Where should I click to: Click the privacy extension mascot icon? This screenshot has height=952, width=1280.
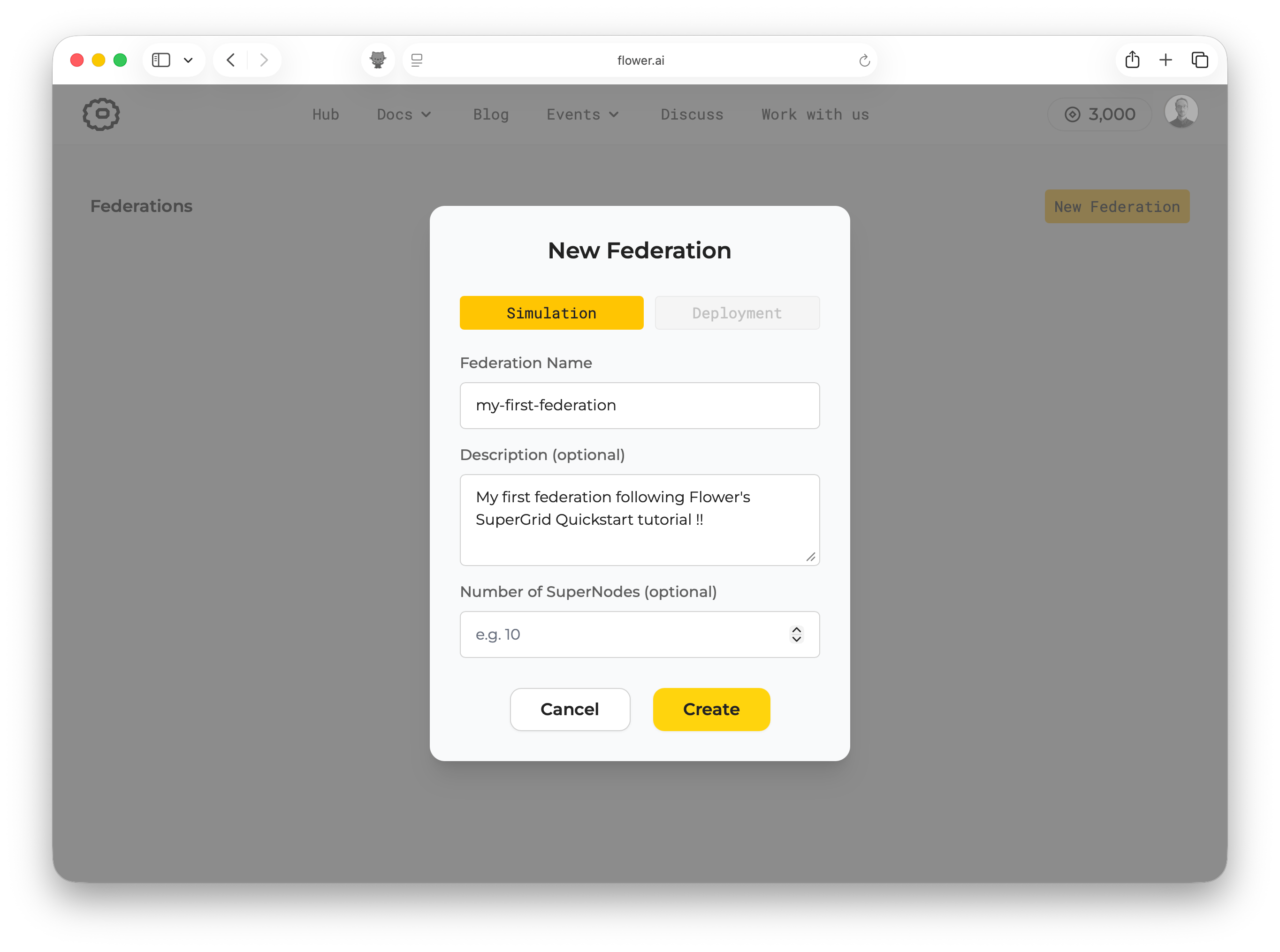[x=378, y=60]
